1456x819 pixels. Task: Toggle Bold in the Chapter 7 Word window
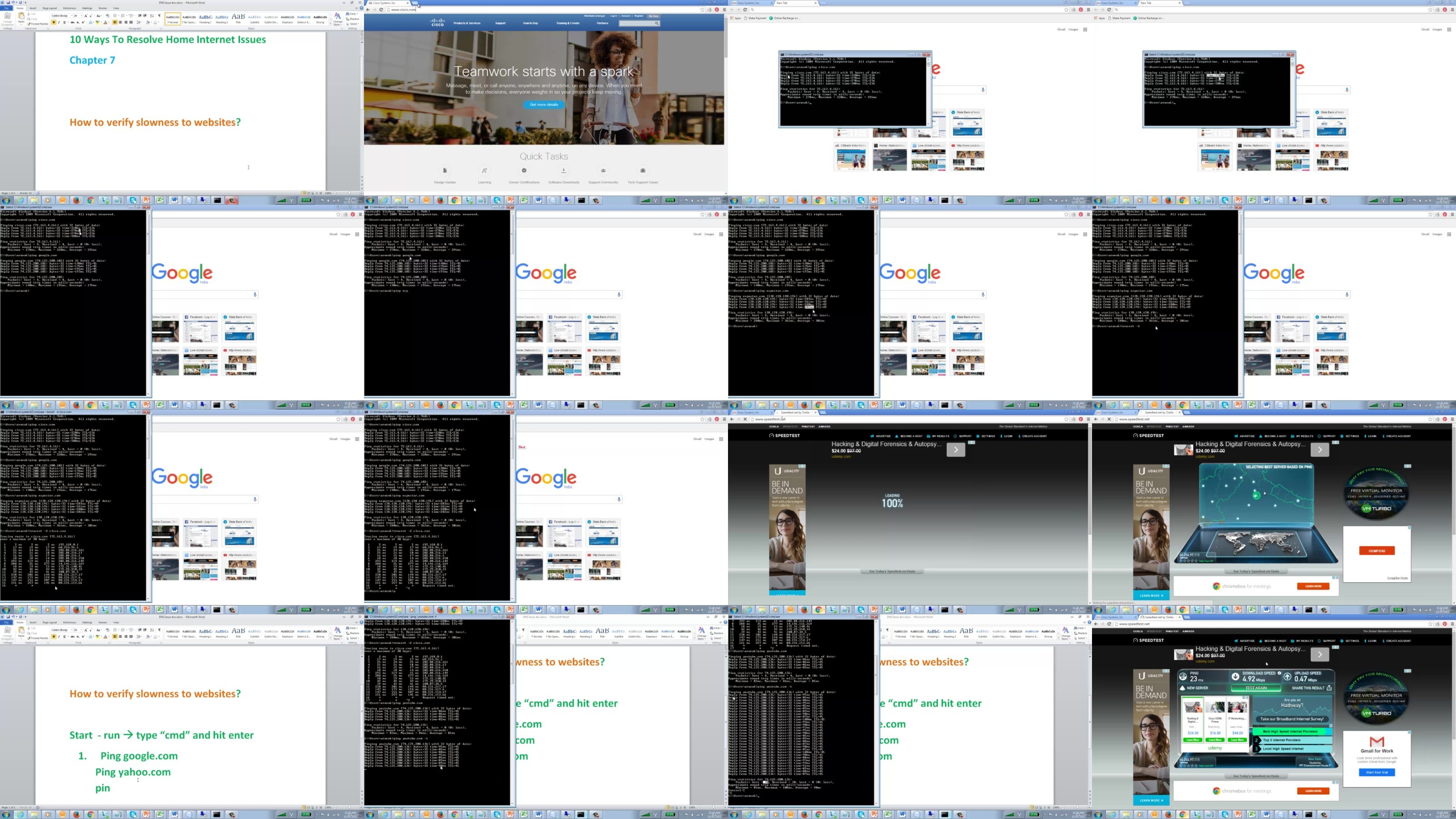coord(54,22)
